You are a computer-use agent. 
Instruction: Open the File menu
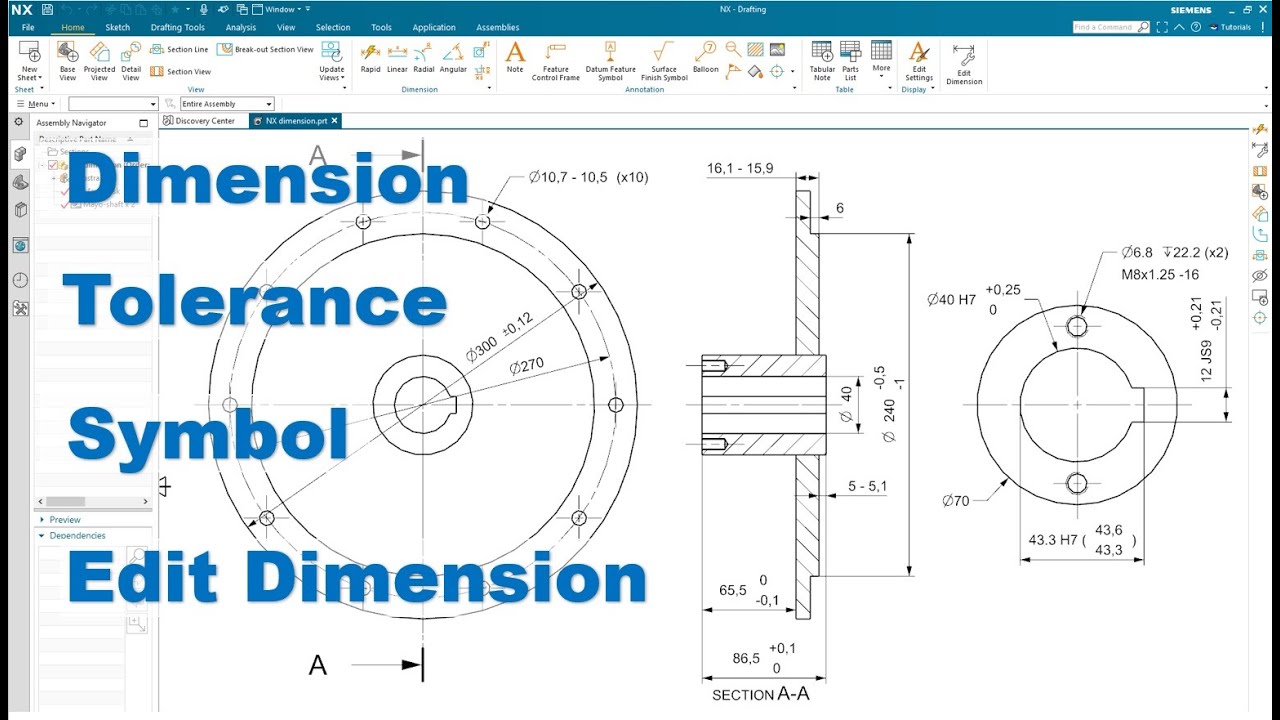click(27, 27)
